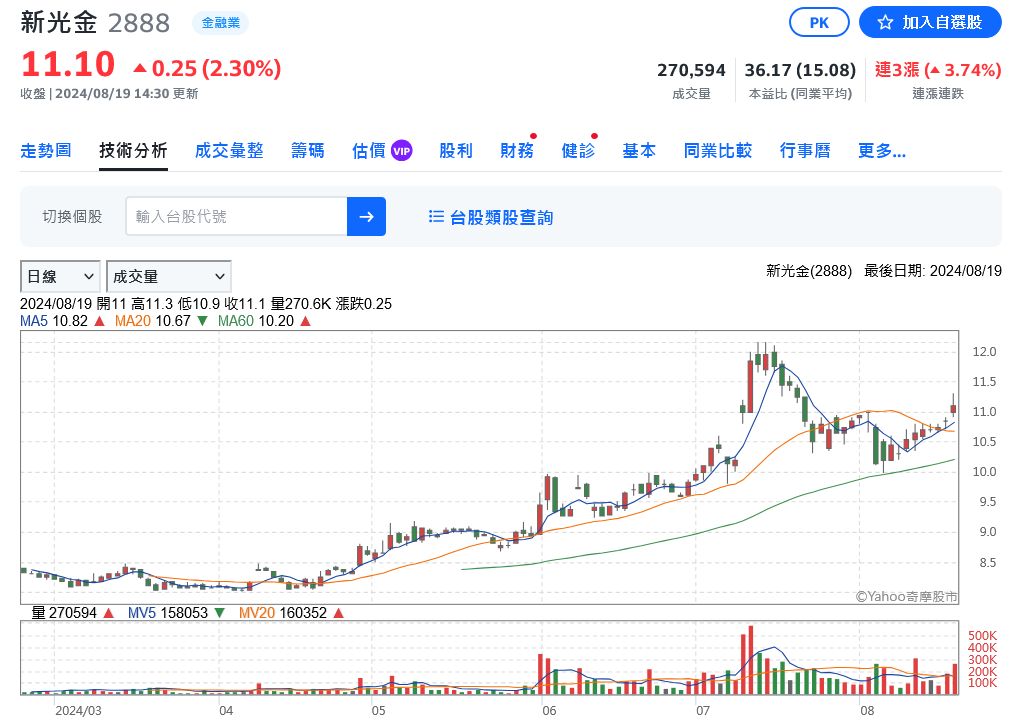Go to the 行事曆 tab

pyautogui.click(x=805, y=151)
